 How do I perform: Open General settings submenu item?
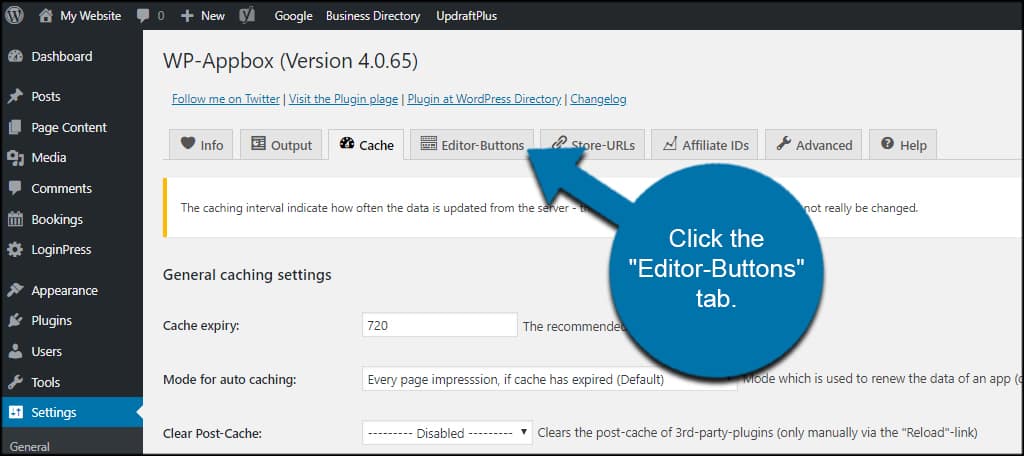tap(29, 447)
